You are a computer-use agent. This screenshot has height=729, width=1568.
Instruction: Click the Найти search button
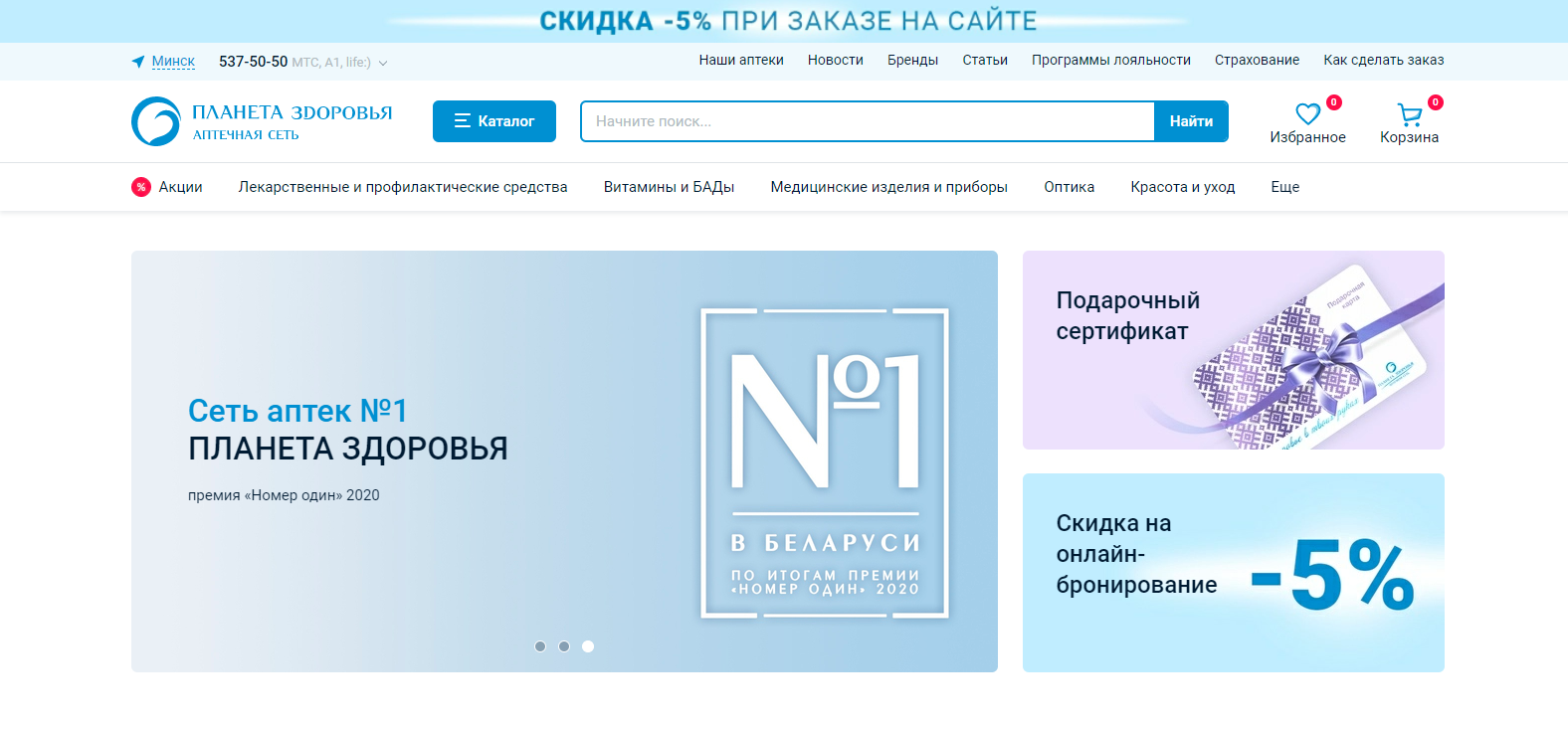tap(1191, 121)
